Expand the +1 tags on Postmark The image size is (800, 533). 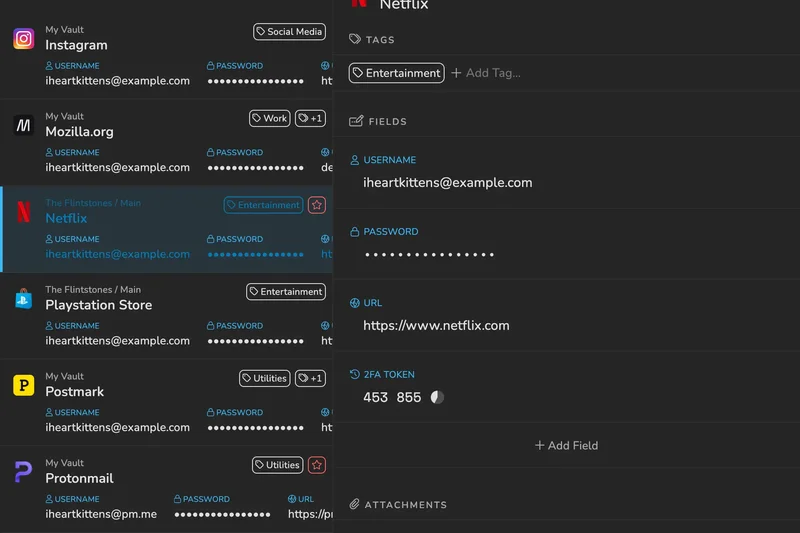coord(311,378)
